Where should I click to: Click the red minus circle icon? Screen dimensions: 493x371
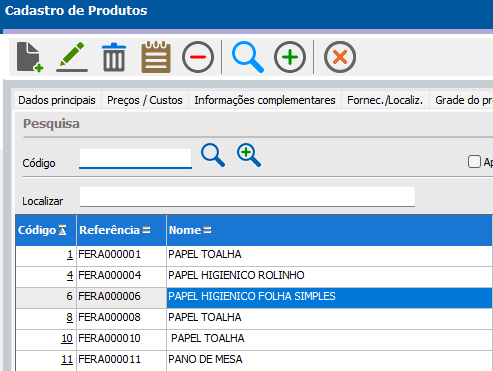tap(198, 57)
